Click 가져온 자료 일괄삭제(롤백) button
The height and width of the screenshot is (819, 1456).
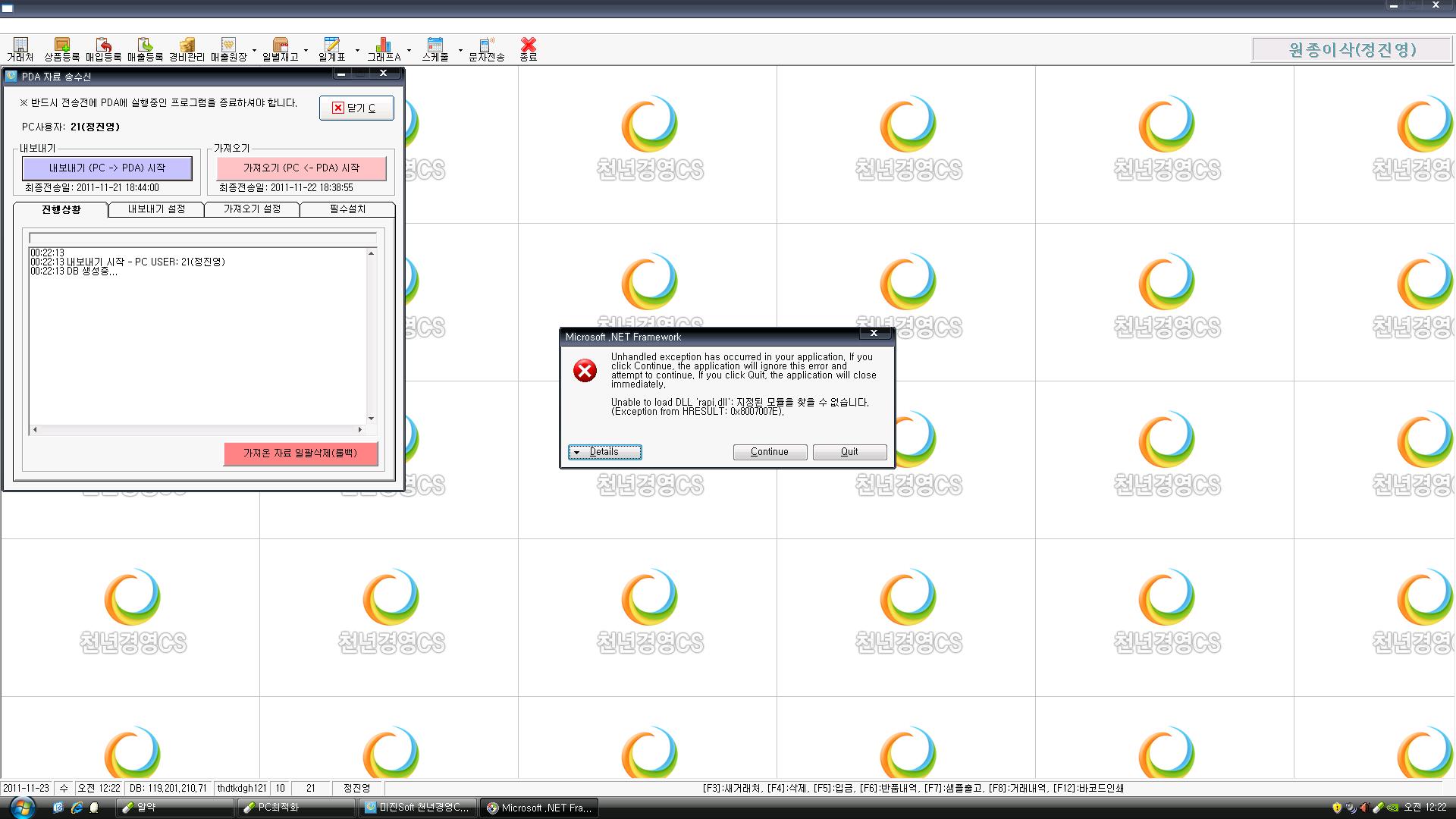(x=300, y=453)
